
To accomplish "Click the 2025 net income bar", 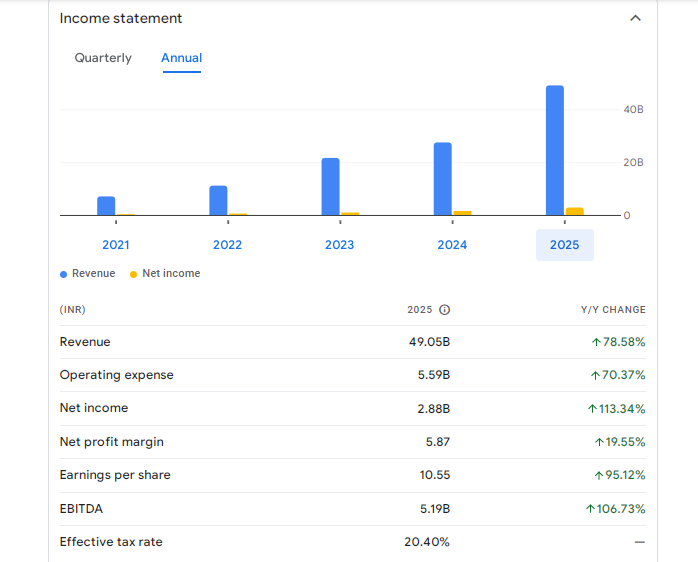I will pyautogui.click(x=575, y=212).
